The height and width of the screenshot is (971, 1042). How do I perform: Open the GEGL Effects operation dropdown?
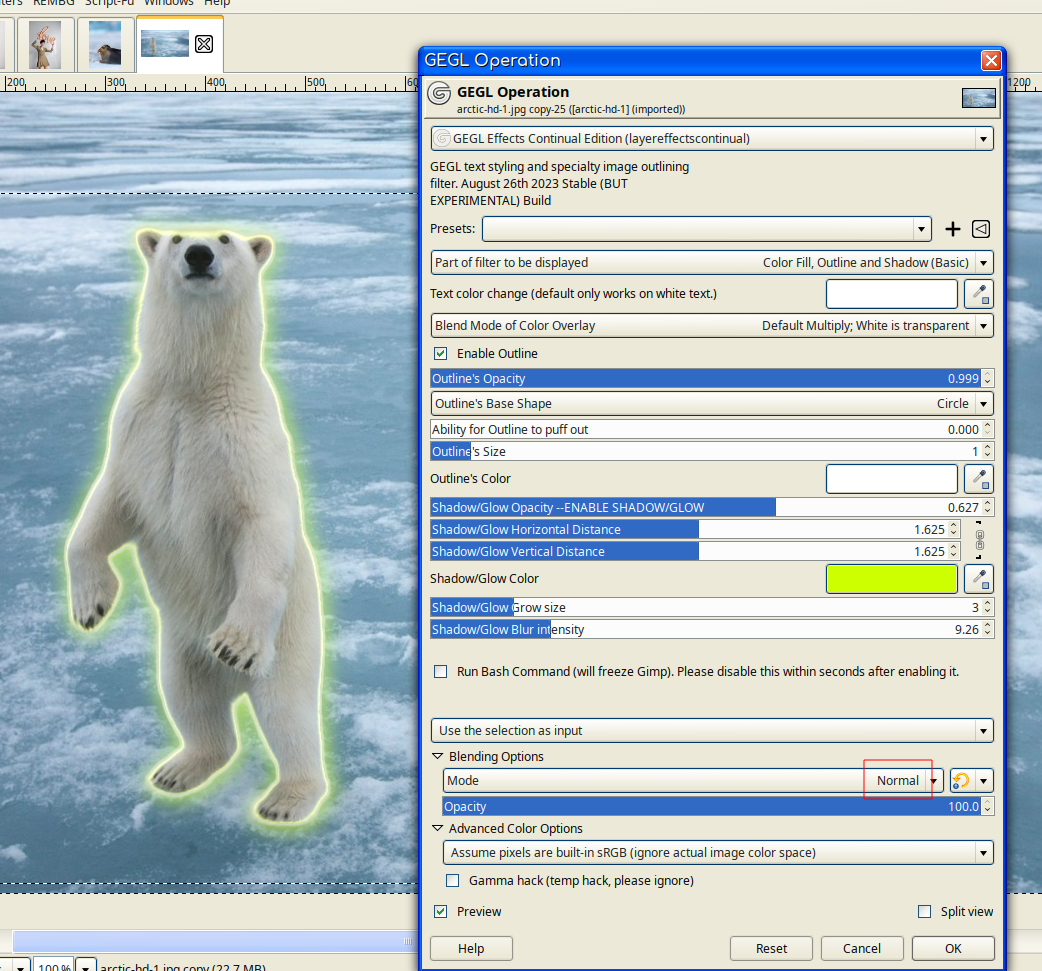tap(712, 139)
